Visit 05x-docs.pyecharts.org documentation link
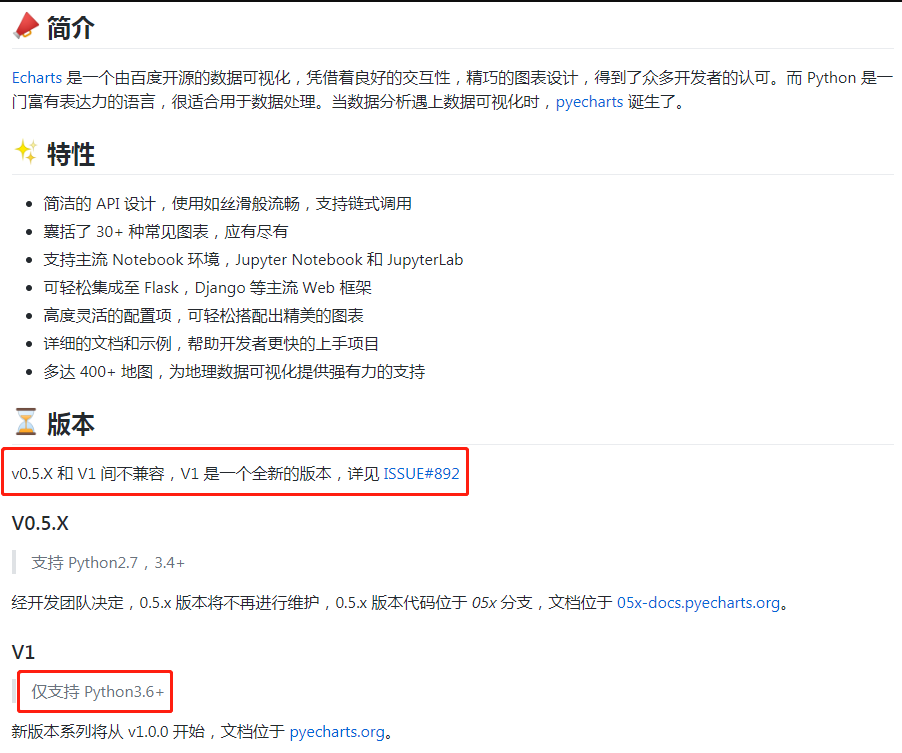902x753 pixels. (698, 602)
